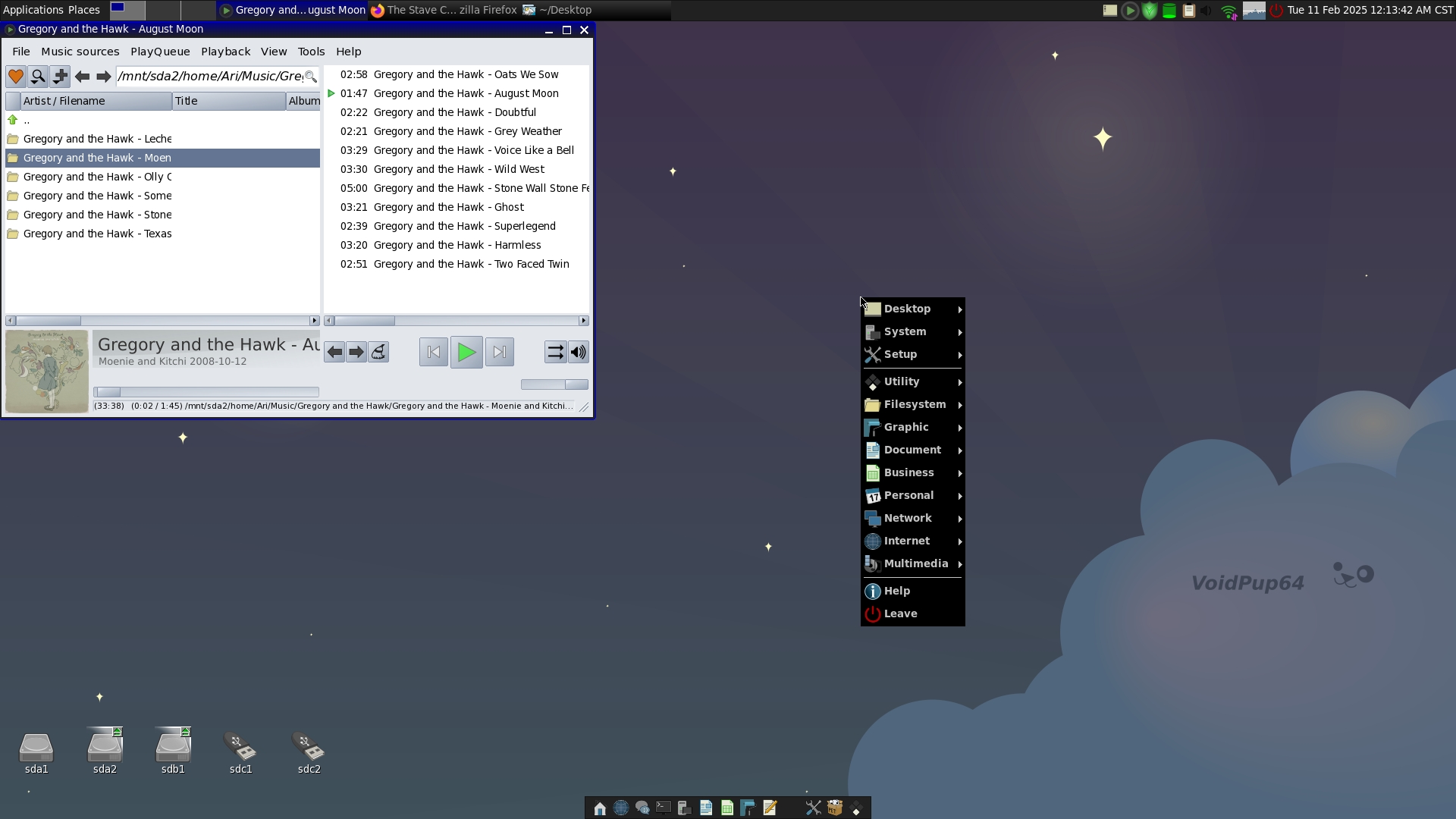Screen dimensions: 1456x819
Task: Click the orange heart favorites icon
Action: point(15,77)
